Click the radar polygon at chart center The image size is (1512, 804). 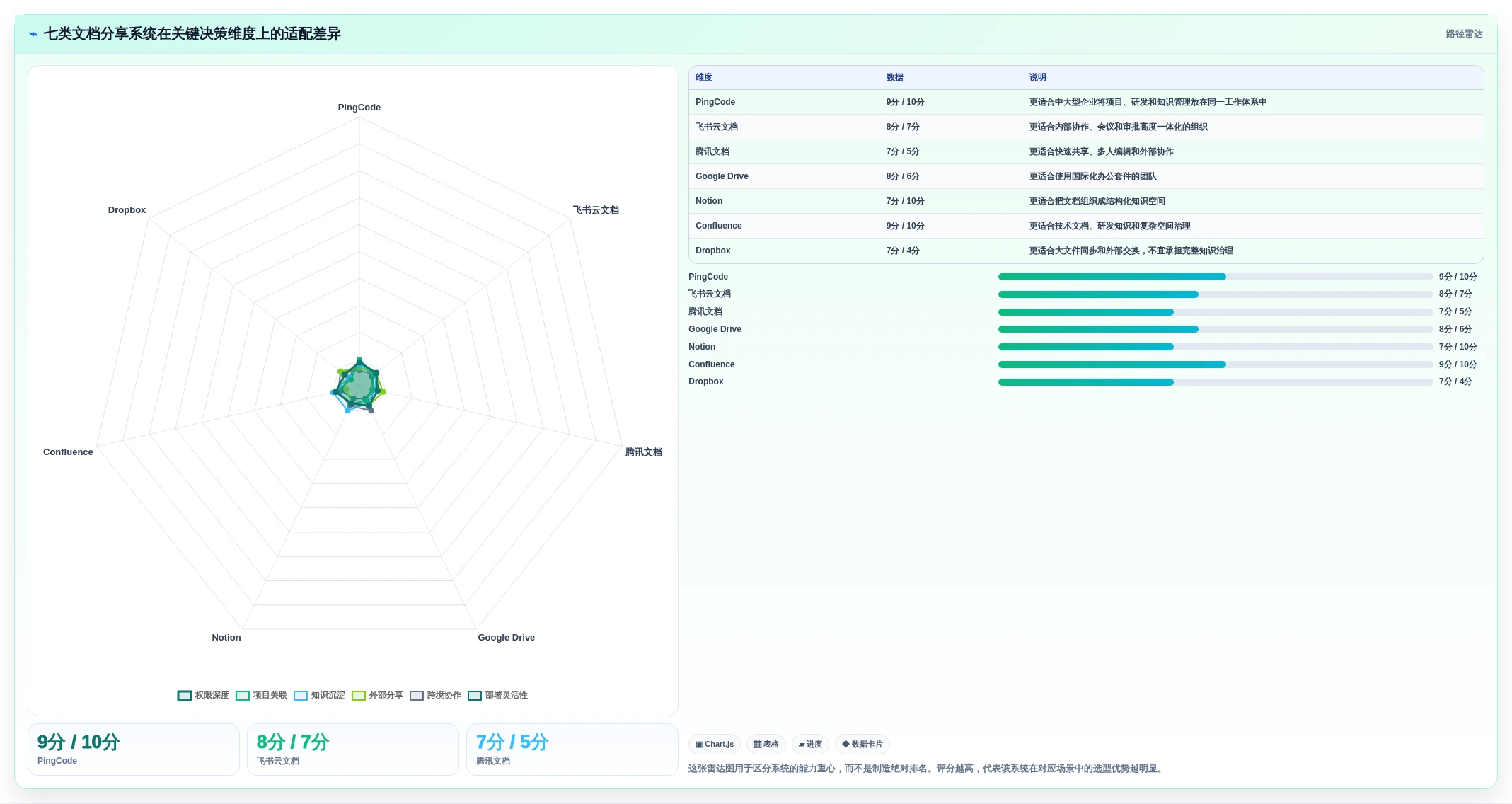(x=359, y=386)
